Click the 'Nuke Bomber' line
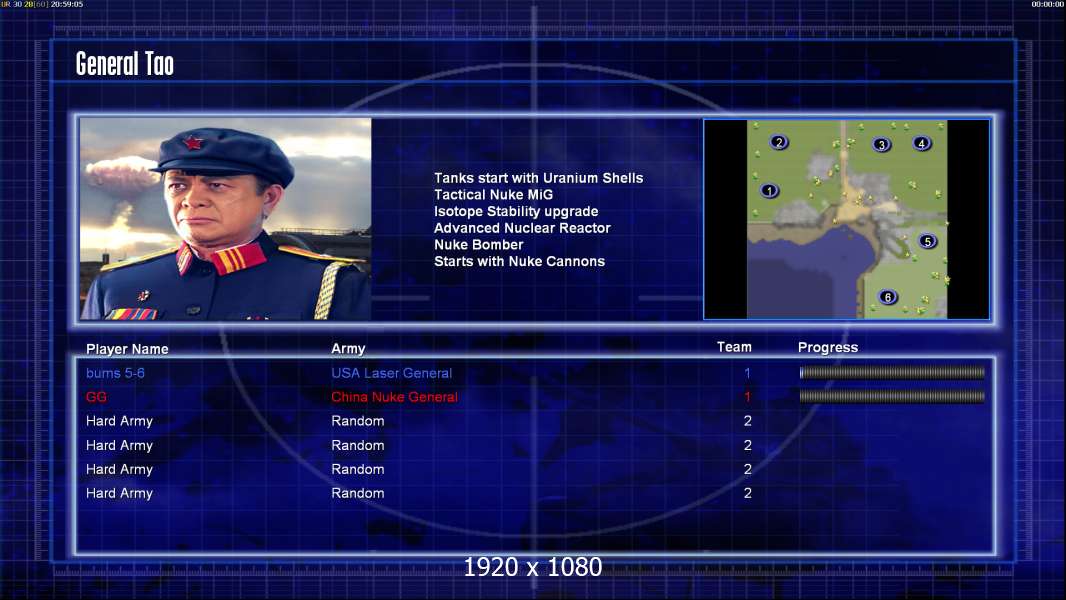The image size is (1066, 600). point(479,245)
